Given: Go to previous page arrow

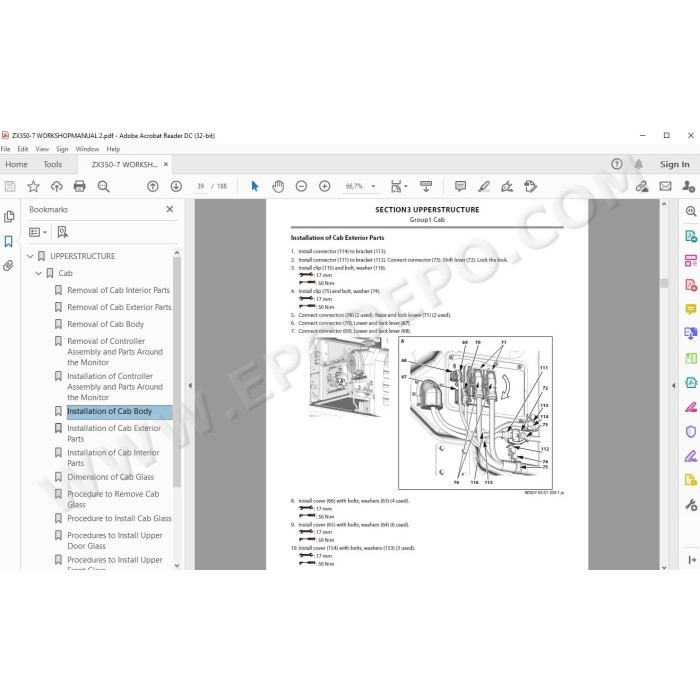Looking at the screenshot, I should pos(153,186).
